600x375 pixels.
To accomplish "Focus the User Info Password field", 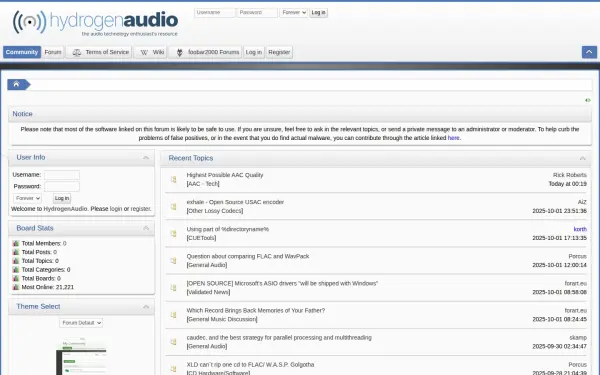I will (x=62, y=186).
